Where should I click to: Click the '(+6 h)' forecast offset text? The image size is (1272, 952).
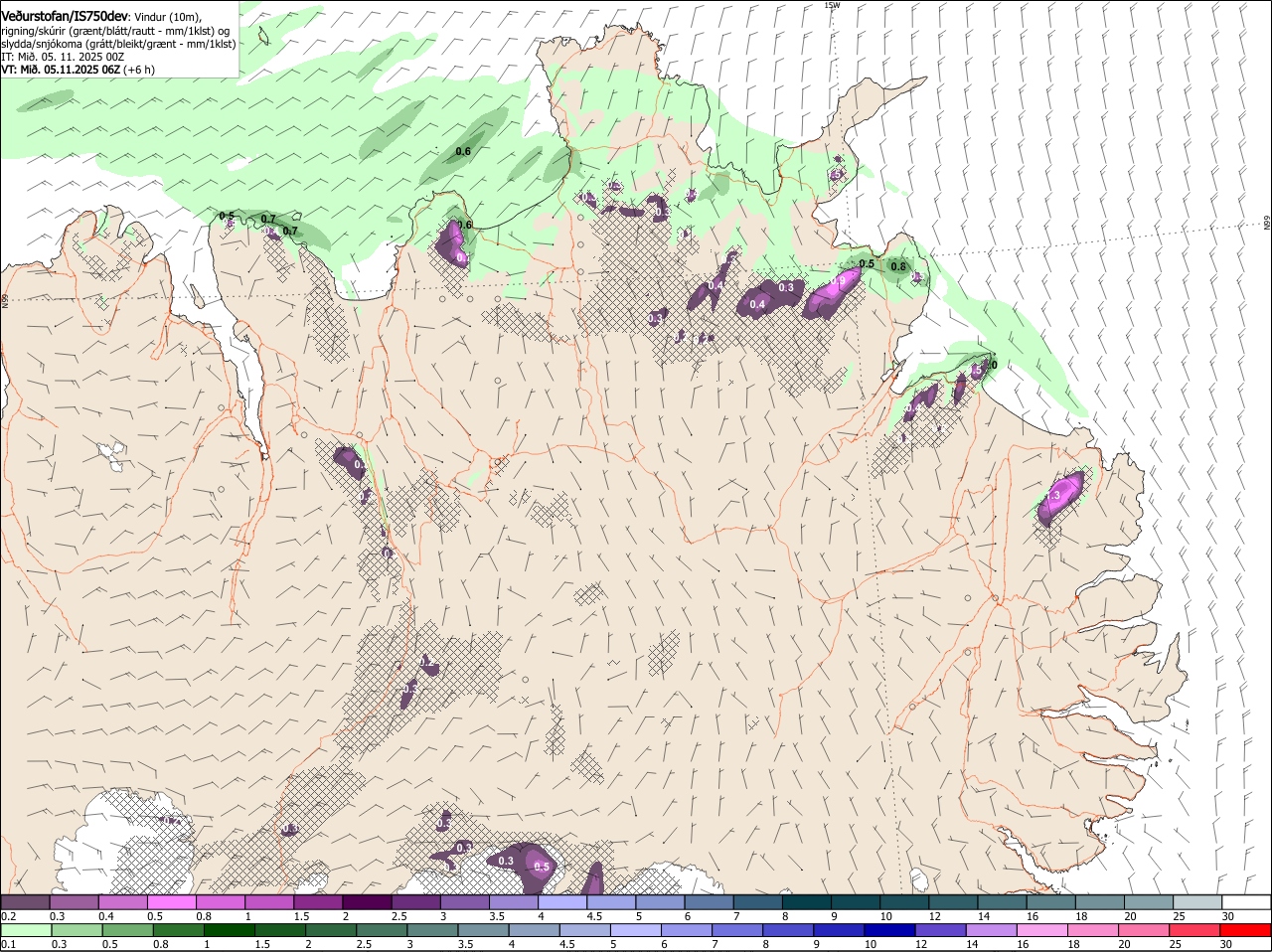tap(139, 70)
